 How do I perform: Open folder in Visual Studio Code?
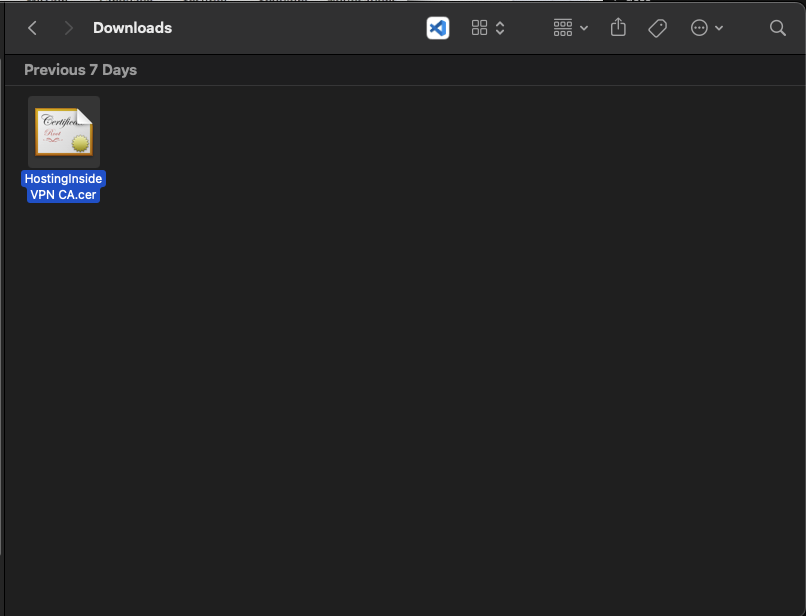[x=438, y=28]
